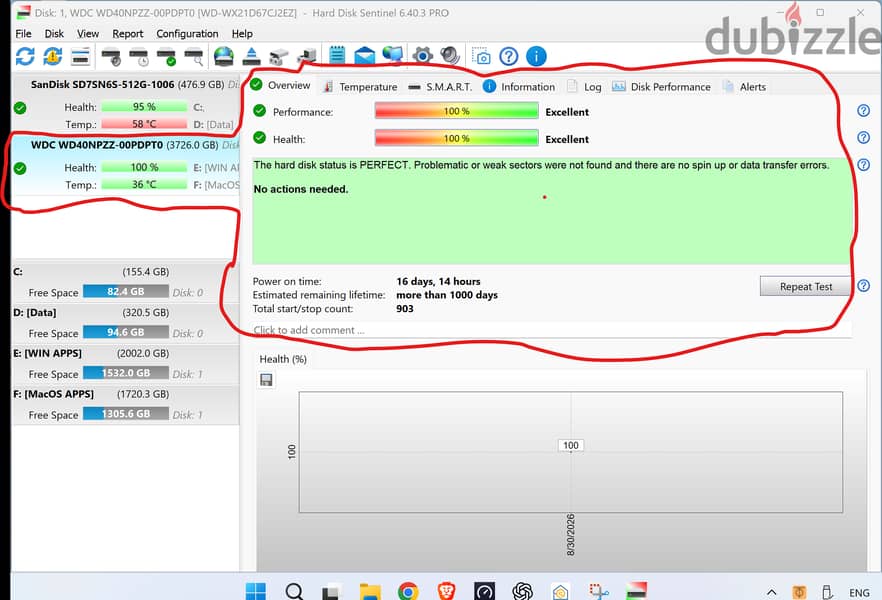The image size is (882, 600).
Task: Click the SanDisk 58 °C temperature bar
Action: pos(144,124)
